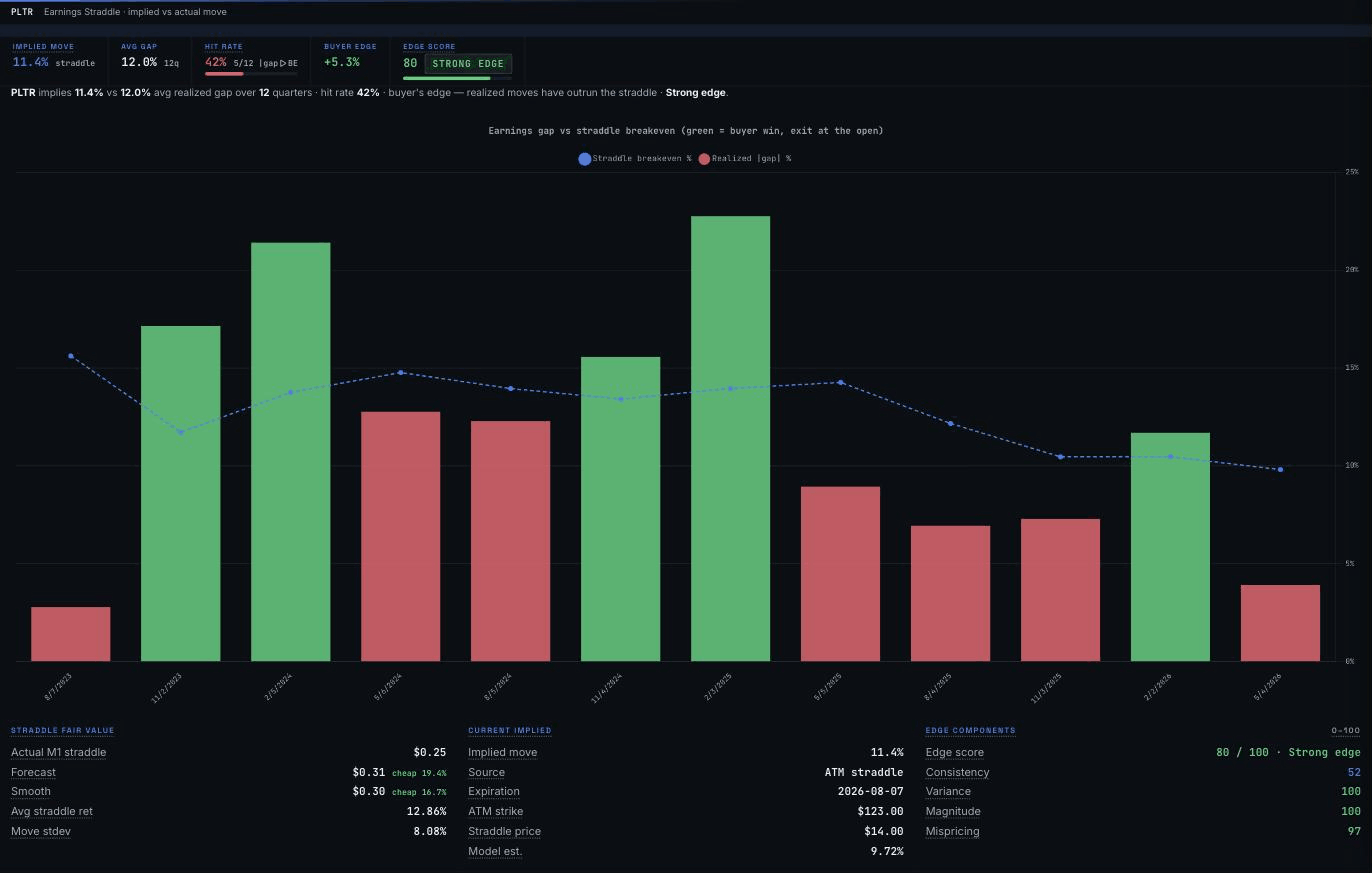Select the 5/6/2024 red bar

coord(401,536)
